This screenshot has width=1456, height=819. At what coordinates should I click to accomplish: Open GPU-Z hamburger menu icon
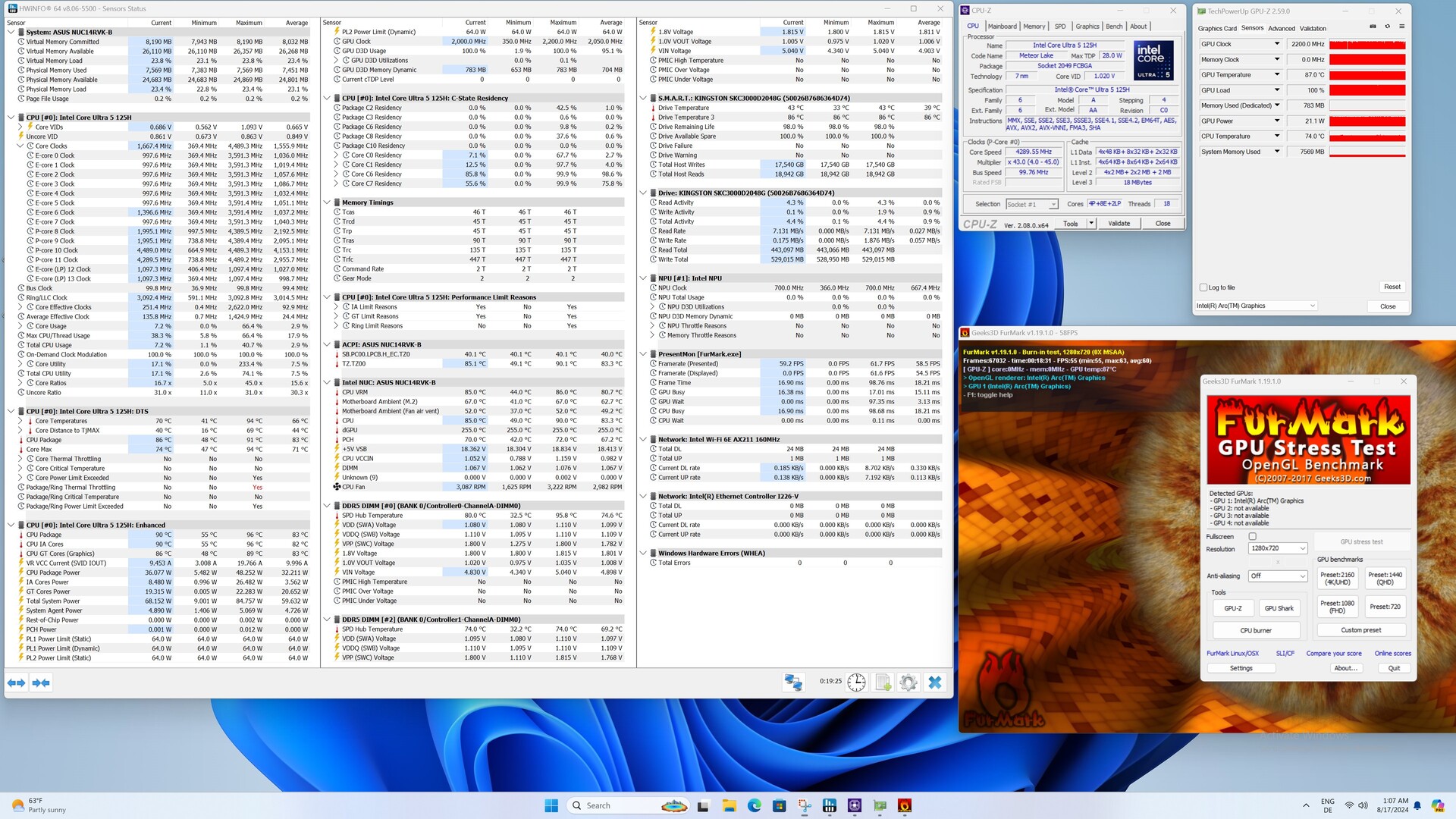[1401, 27]
